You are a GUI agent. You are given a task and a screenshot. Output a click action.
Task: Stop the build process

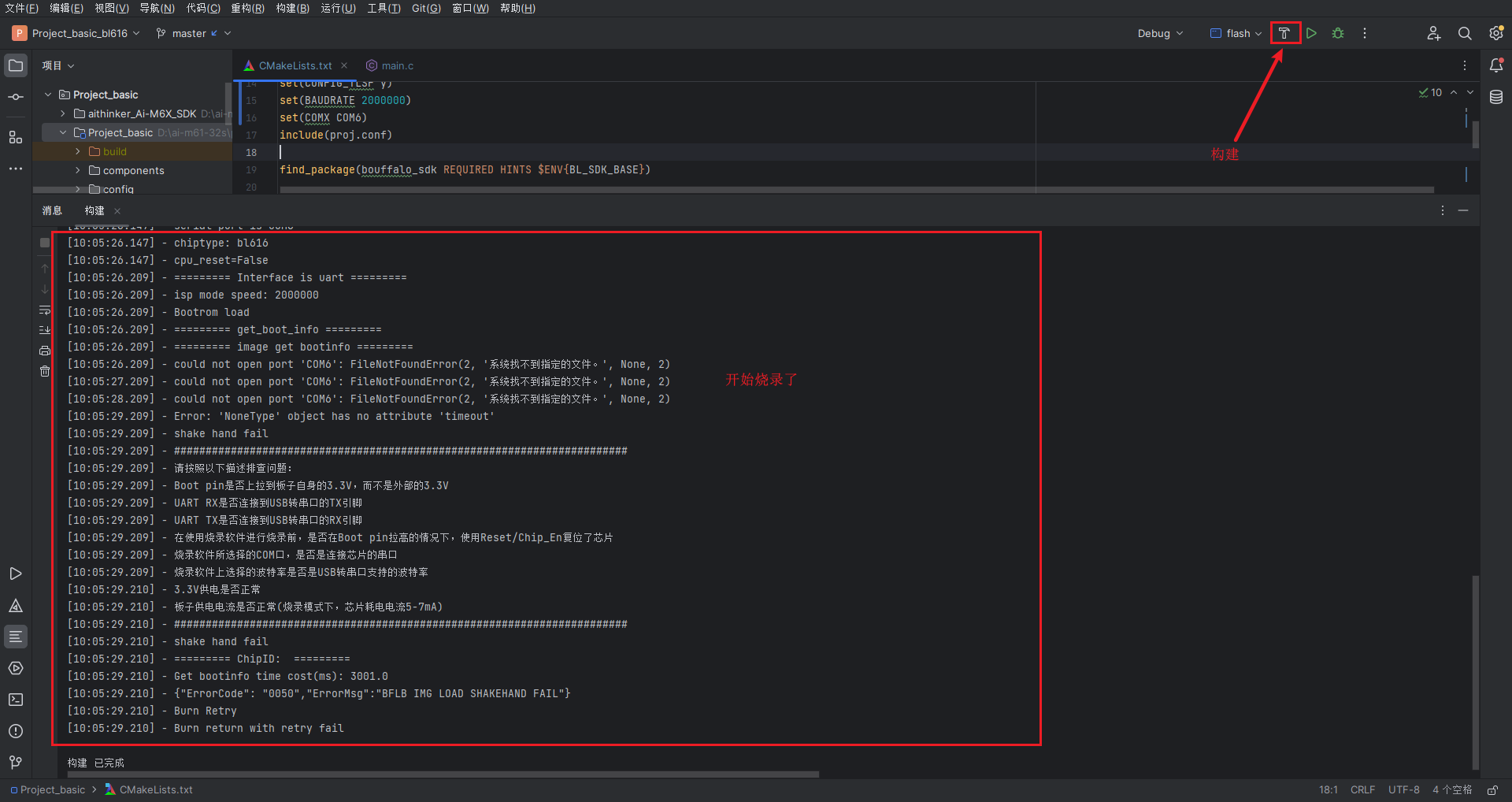click(x=45, y=243)
